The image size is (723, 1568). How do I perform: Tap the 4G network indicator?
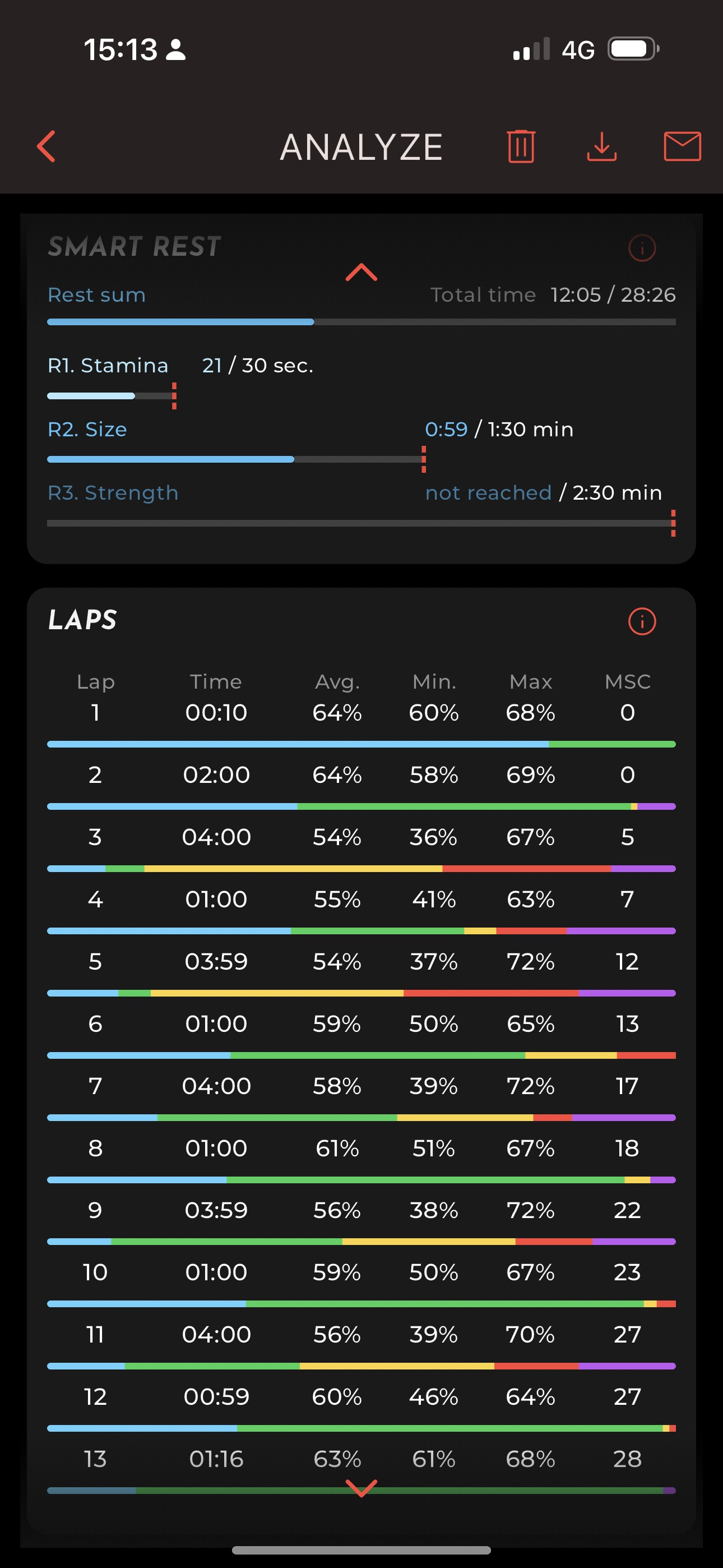pos(577,50)
